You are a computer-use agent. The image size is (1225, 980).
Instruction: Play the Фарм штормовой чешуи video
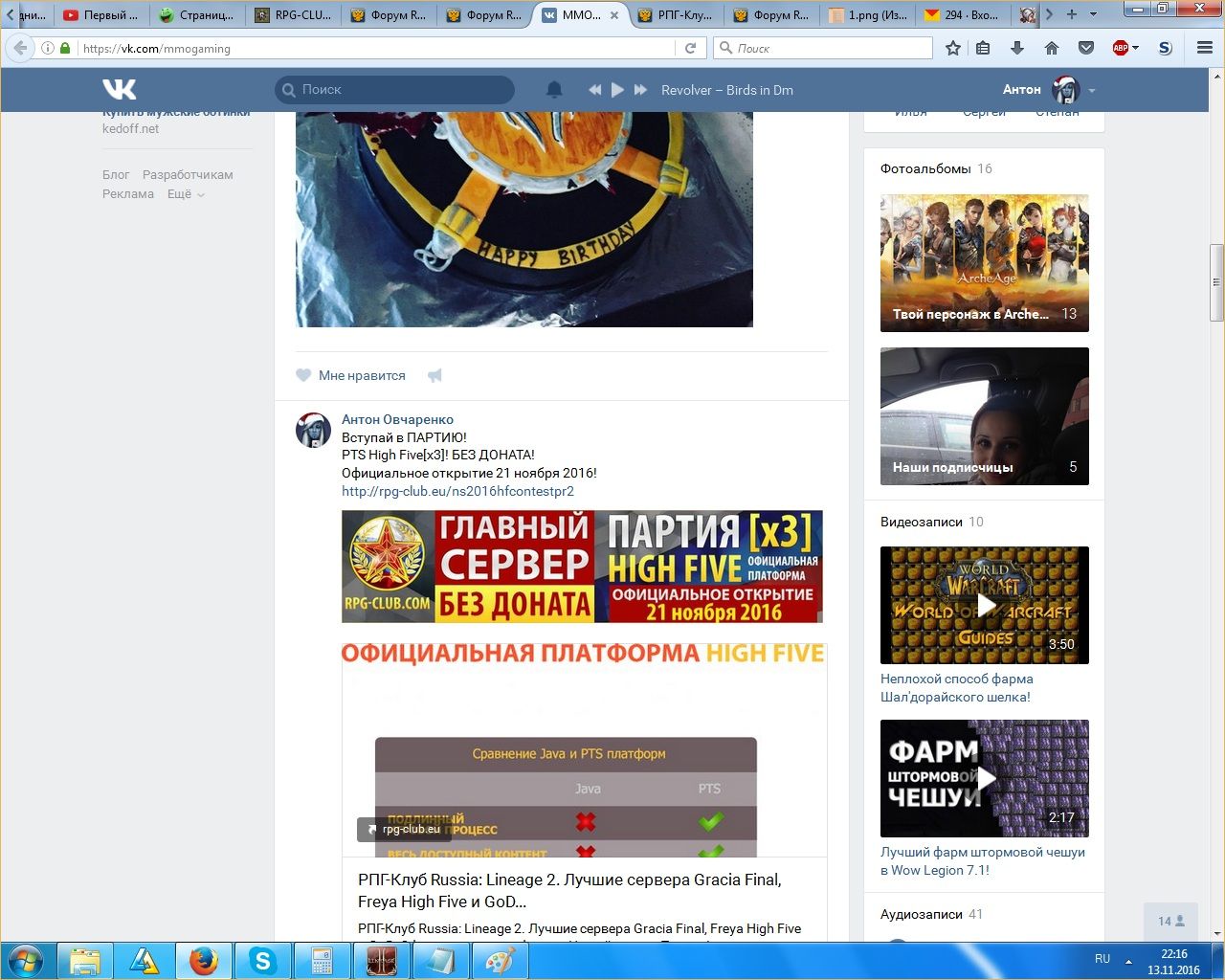(985, 778)
